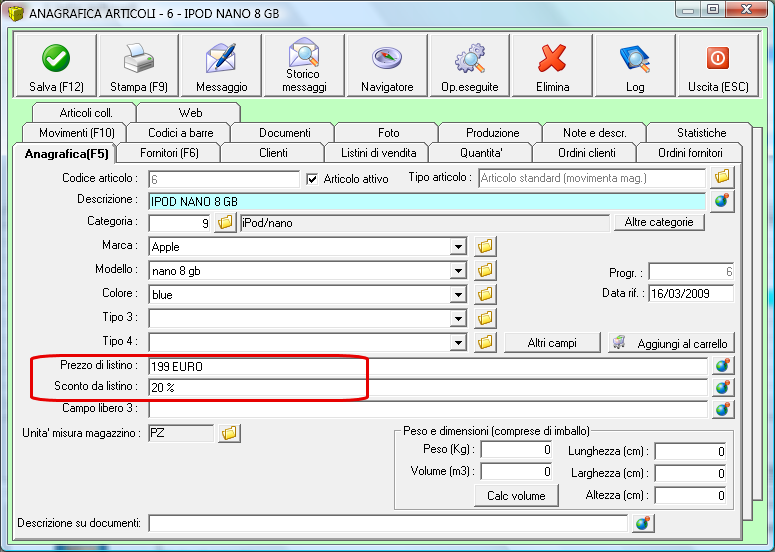Click the Salva (F12) green checkmark button
775x552 pixels.
tap(56, 65)
